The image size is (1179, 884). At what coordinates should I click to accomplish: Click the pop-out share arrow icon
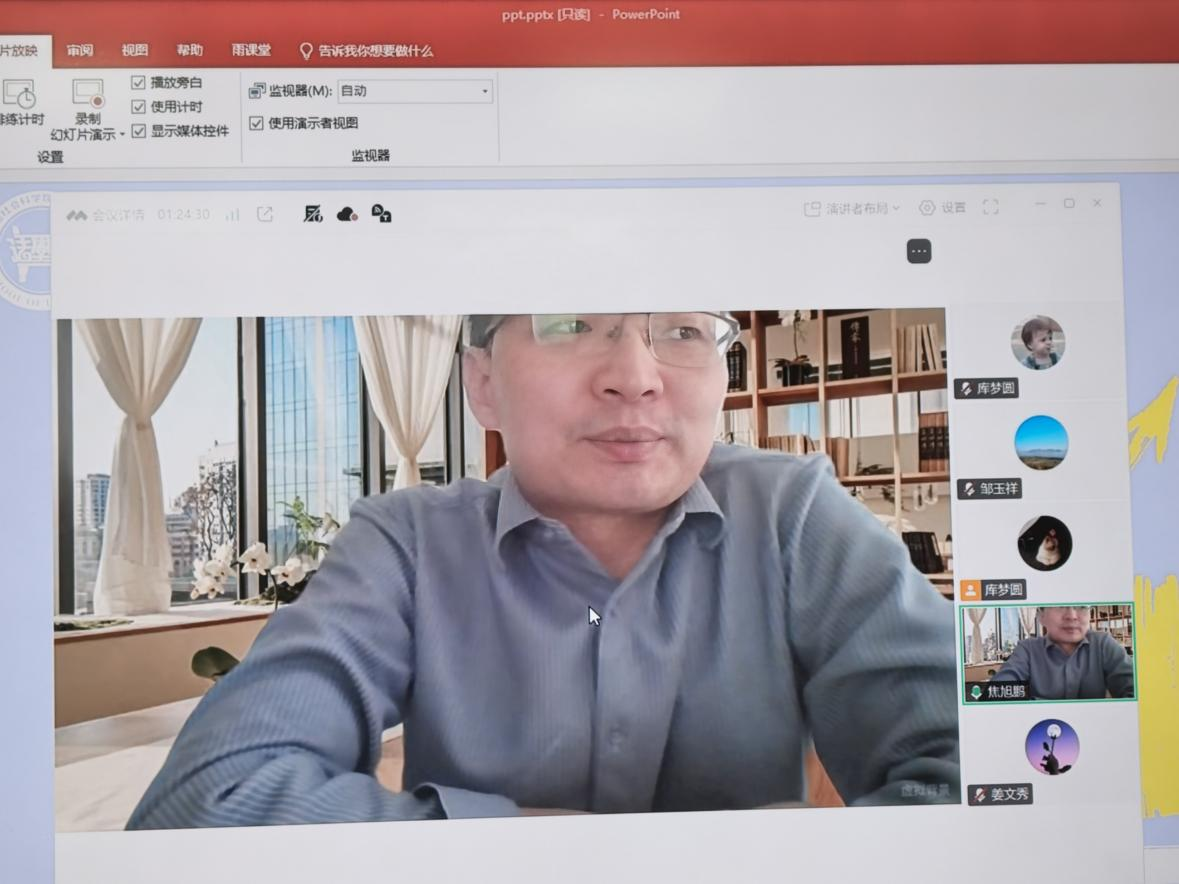point(265,214)
